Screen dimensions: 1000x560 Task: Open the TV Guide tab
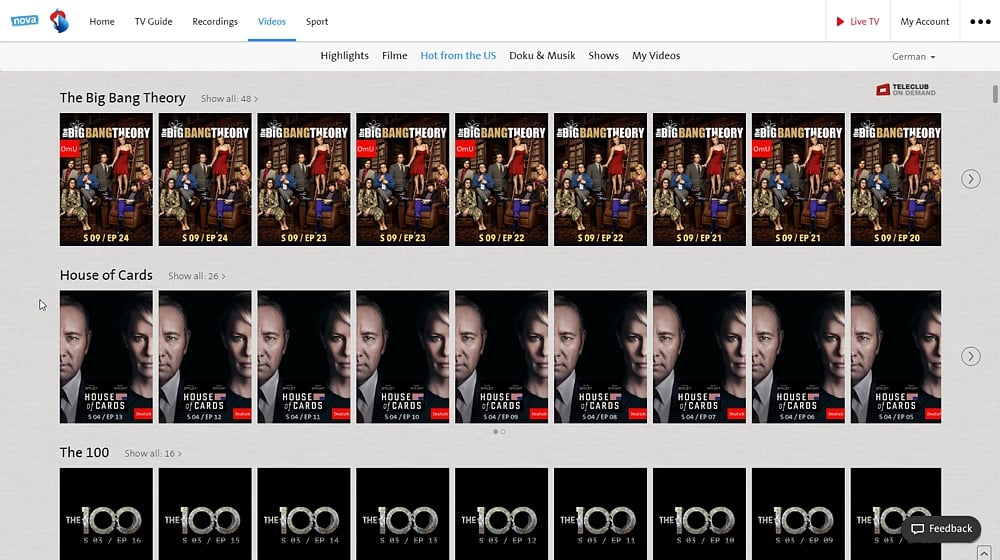(x=153, y=22)
